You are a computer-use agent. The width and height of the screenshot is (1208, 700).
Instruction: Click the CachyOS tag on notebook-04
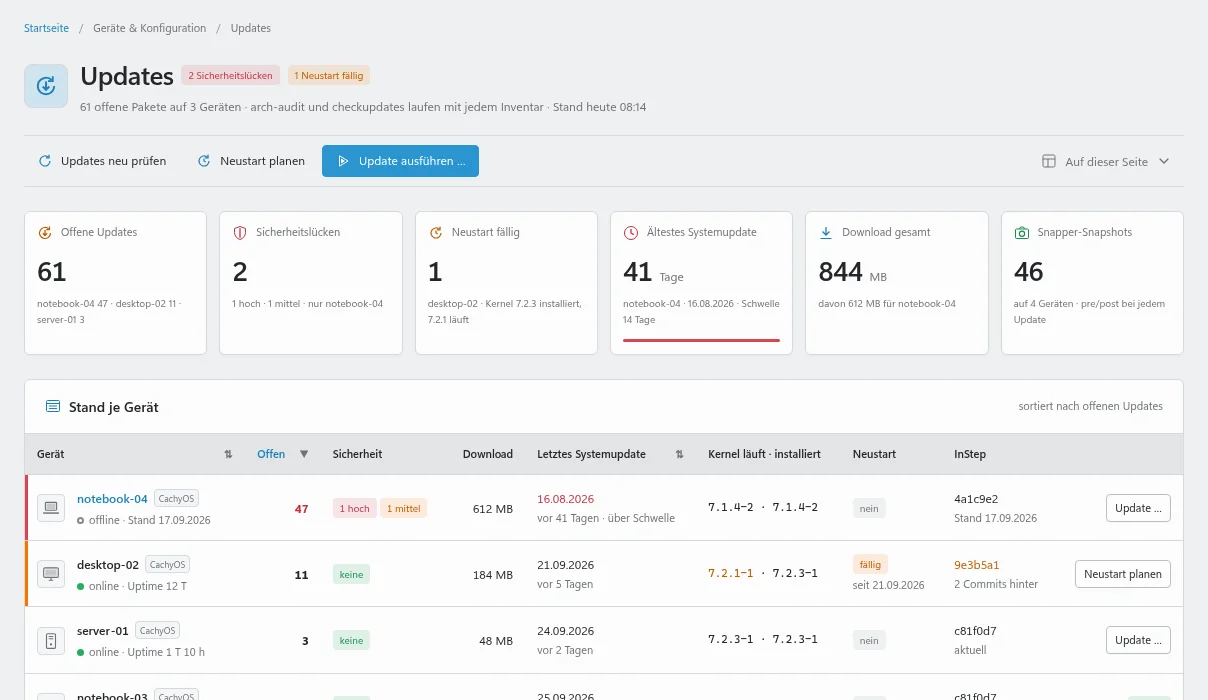click(176, 498)
